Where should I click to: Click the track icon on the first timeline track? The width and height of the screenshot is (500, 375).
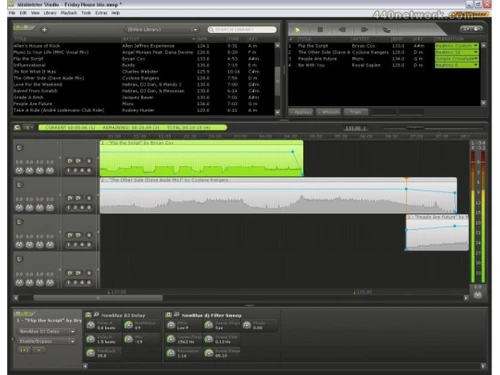click(x=20, y=147)
